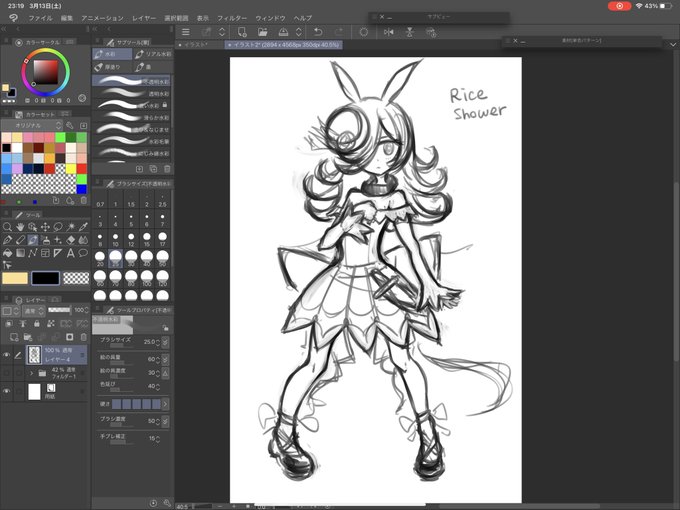Select the Pencil tool
This screenshot has width=680, height=510.
pos(20,240)
